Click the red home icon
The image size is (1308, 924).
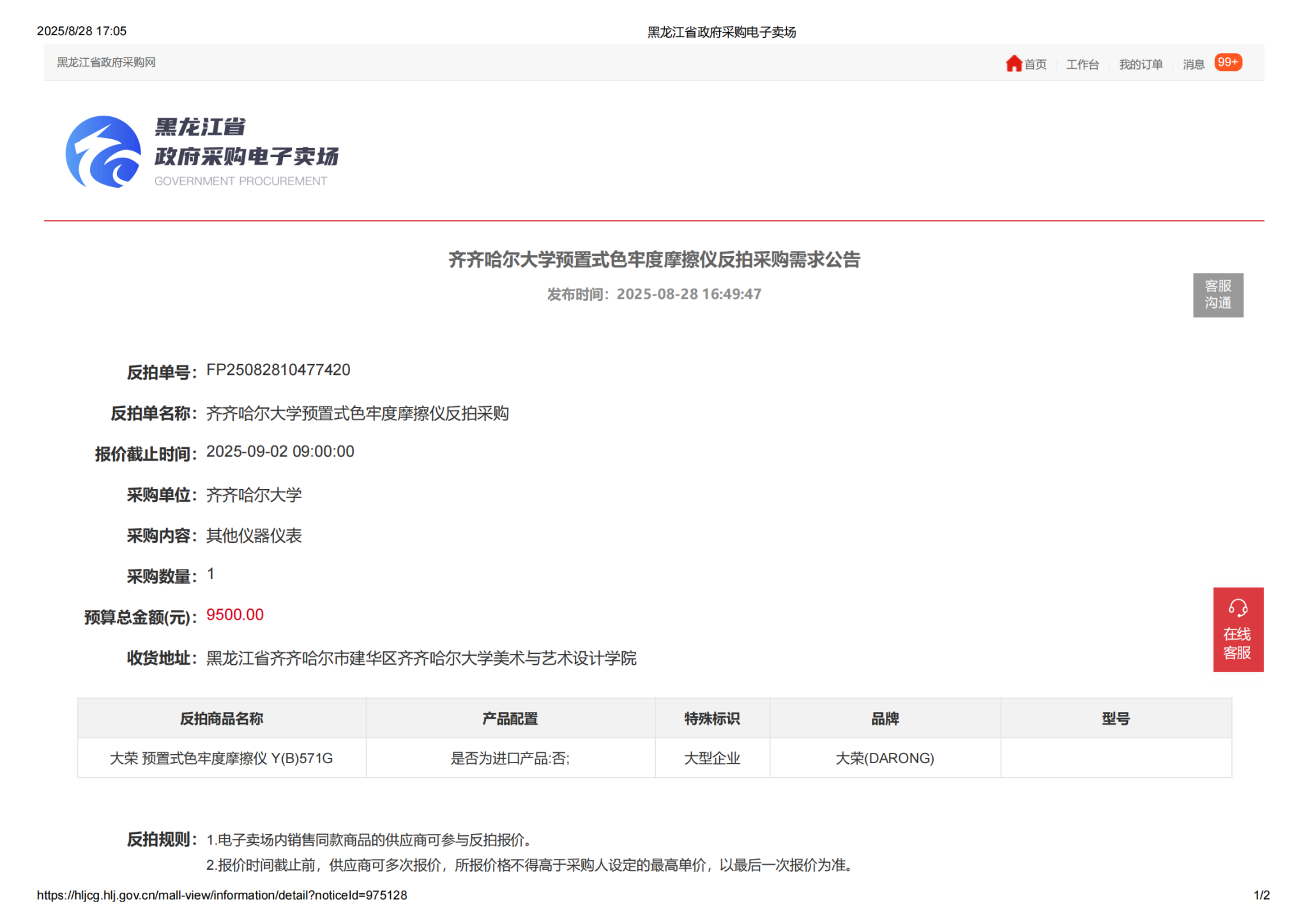point(1014,63)
